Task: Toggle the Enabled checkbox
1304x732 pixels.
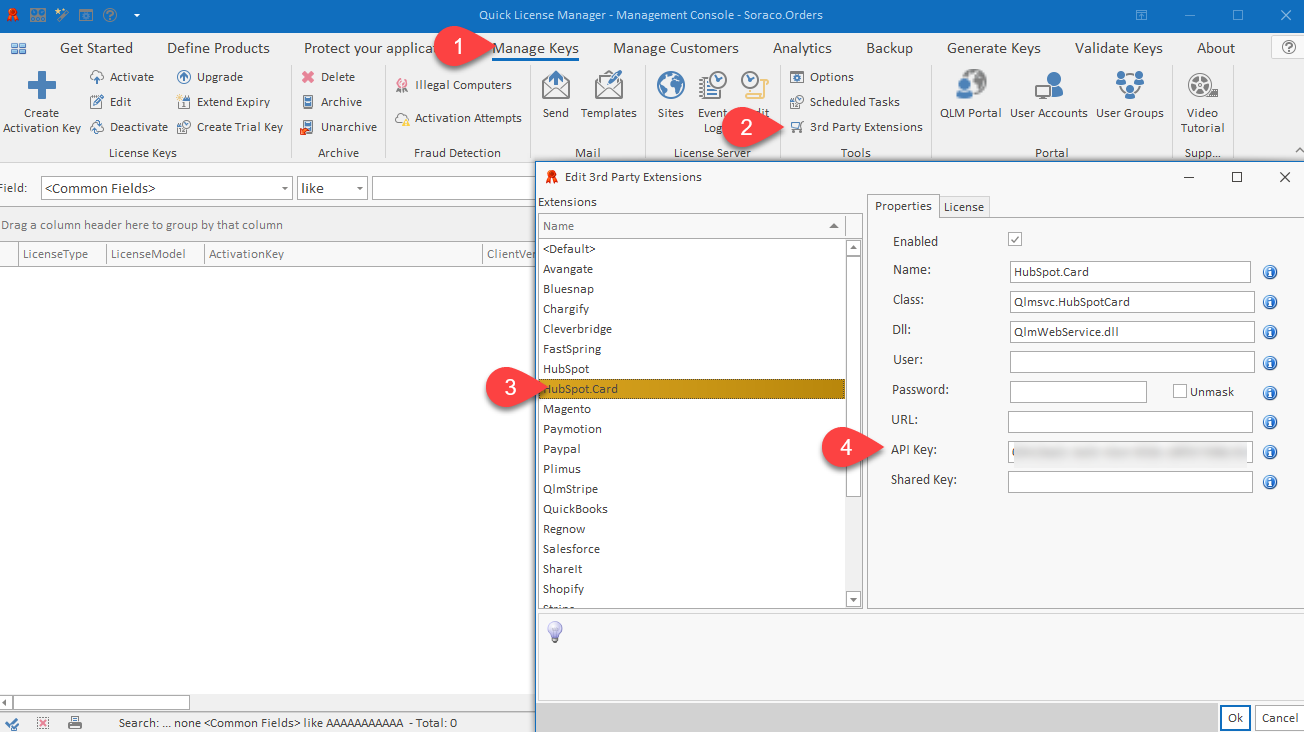Action: point(1015,240)
